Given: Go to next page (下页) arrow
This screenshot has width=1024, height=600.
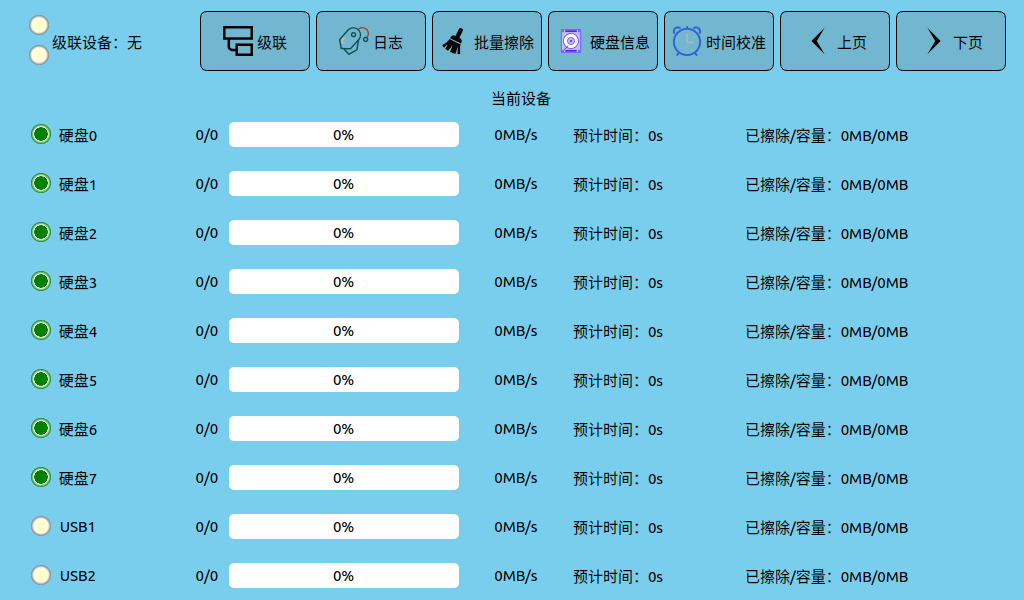Looking at the screenshot, I should point(934,42).
